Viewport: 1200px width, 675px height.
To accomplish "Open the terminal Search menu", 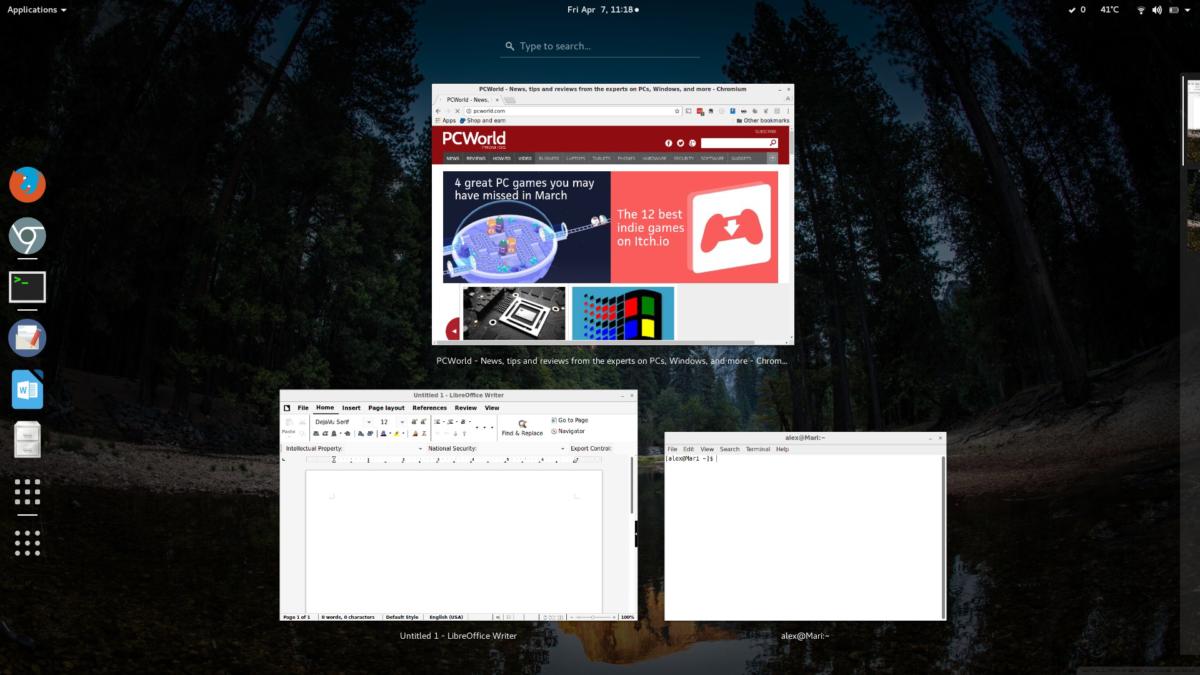I will (x=730, y=449).
